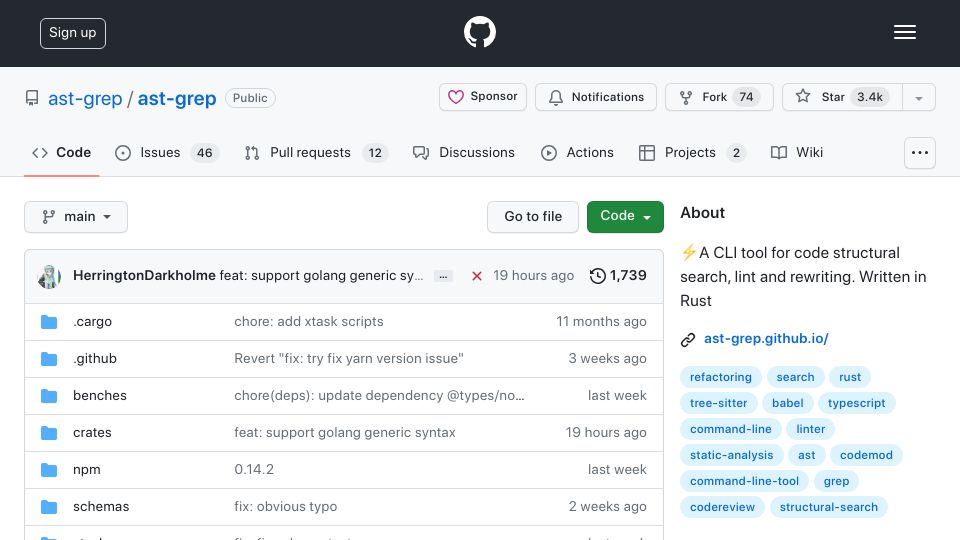Viewport: 960px width, 540px height.
Task: Open commit 'fix: obvious typo'
Action: (285, 506)
